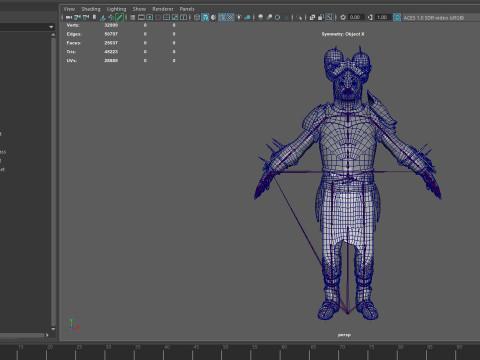Open the Panels menu
480x360 pixels.
coord(187,9)
